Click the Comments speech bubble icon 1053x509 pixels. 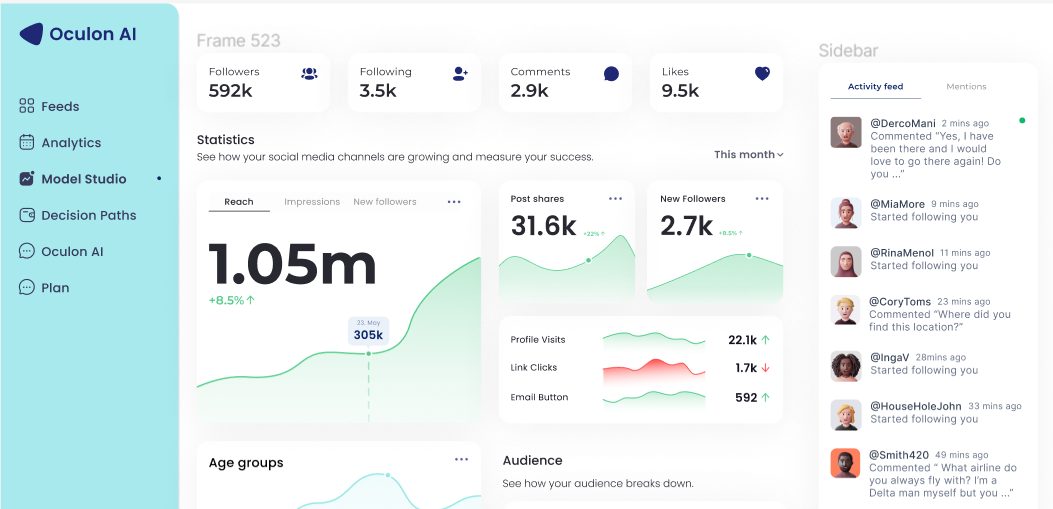click(611, 74)
